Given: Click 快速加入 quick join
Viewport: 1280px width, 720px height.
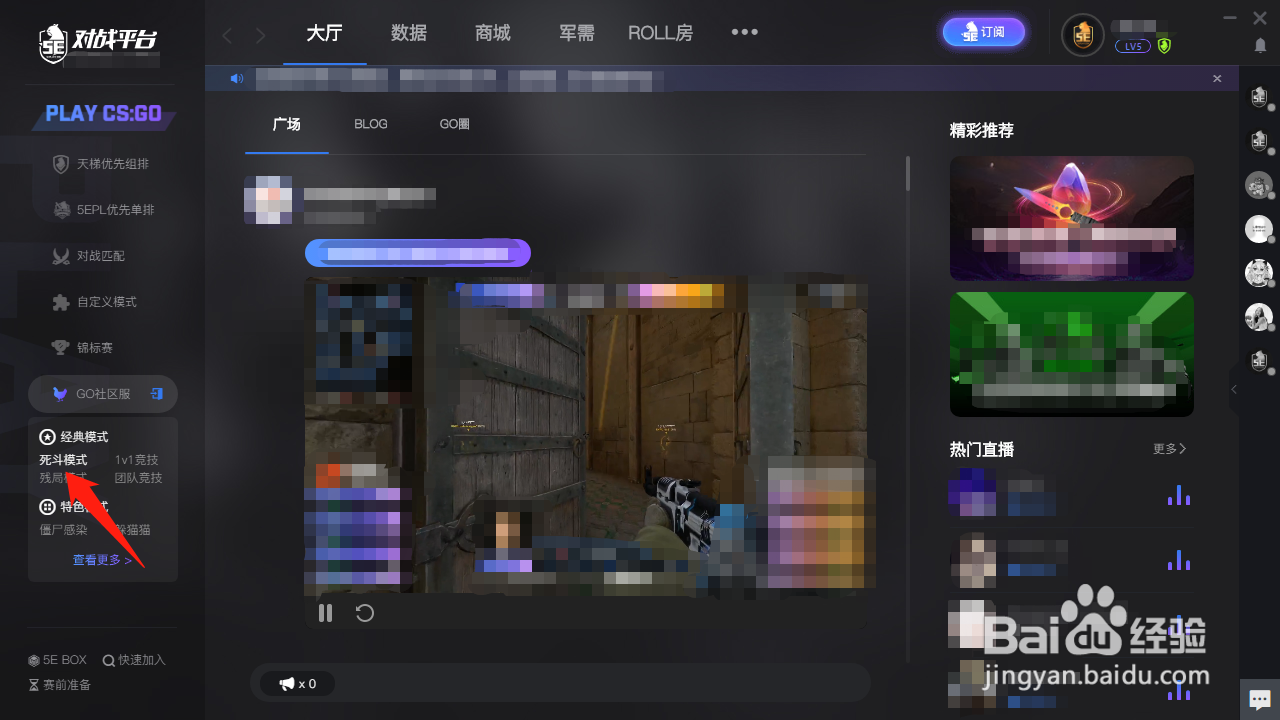Looking at the screenshot, I should pos(134,660).
